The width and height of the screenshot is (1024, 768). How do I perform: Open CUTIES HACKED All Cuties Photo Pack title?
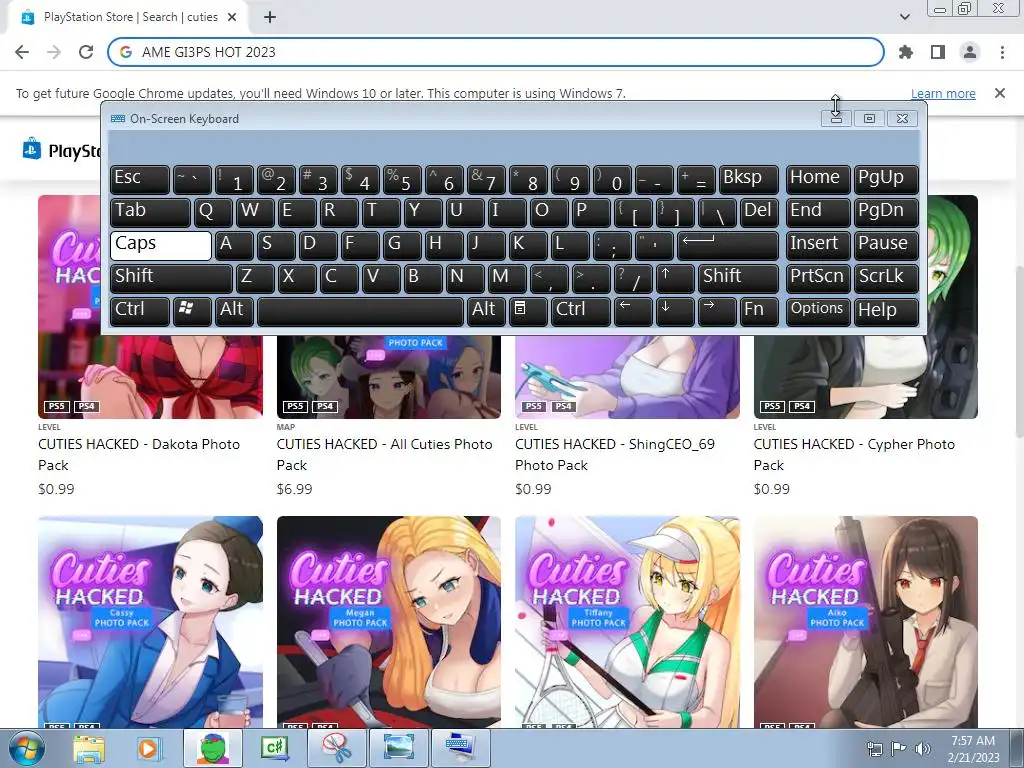click(385, 455)
